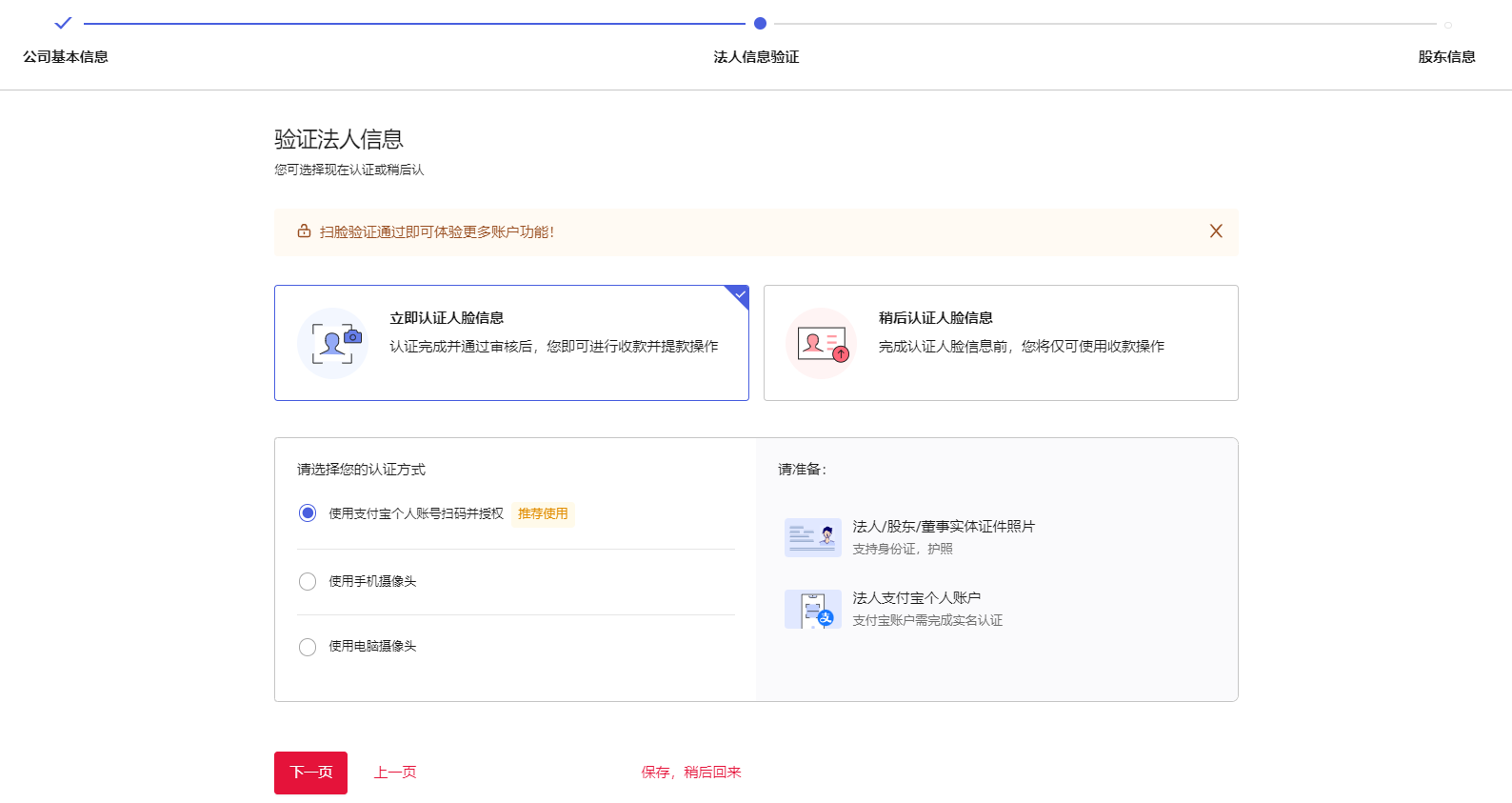Click current step dot on progress bar
This screenshot has height=803, width=1512.
(760, 23)
